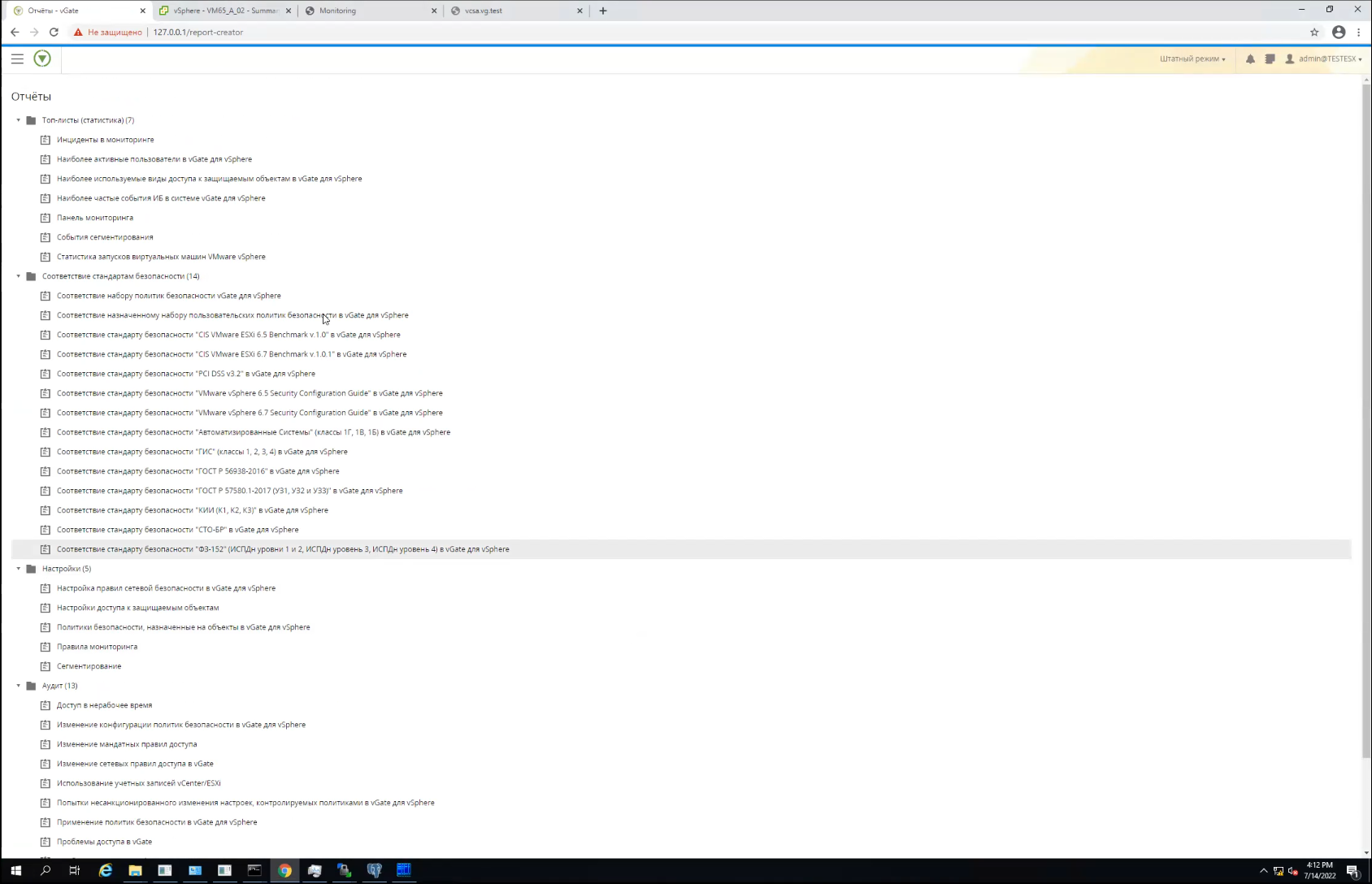Switch to the vSphere - VM65_A_02 tab
Viewport: 1372px width, 884px height.
pos(225,11)
